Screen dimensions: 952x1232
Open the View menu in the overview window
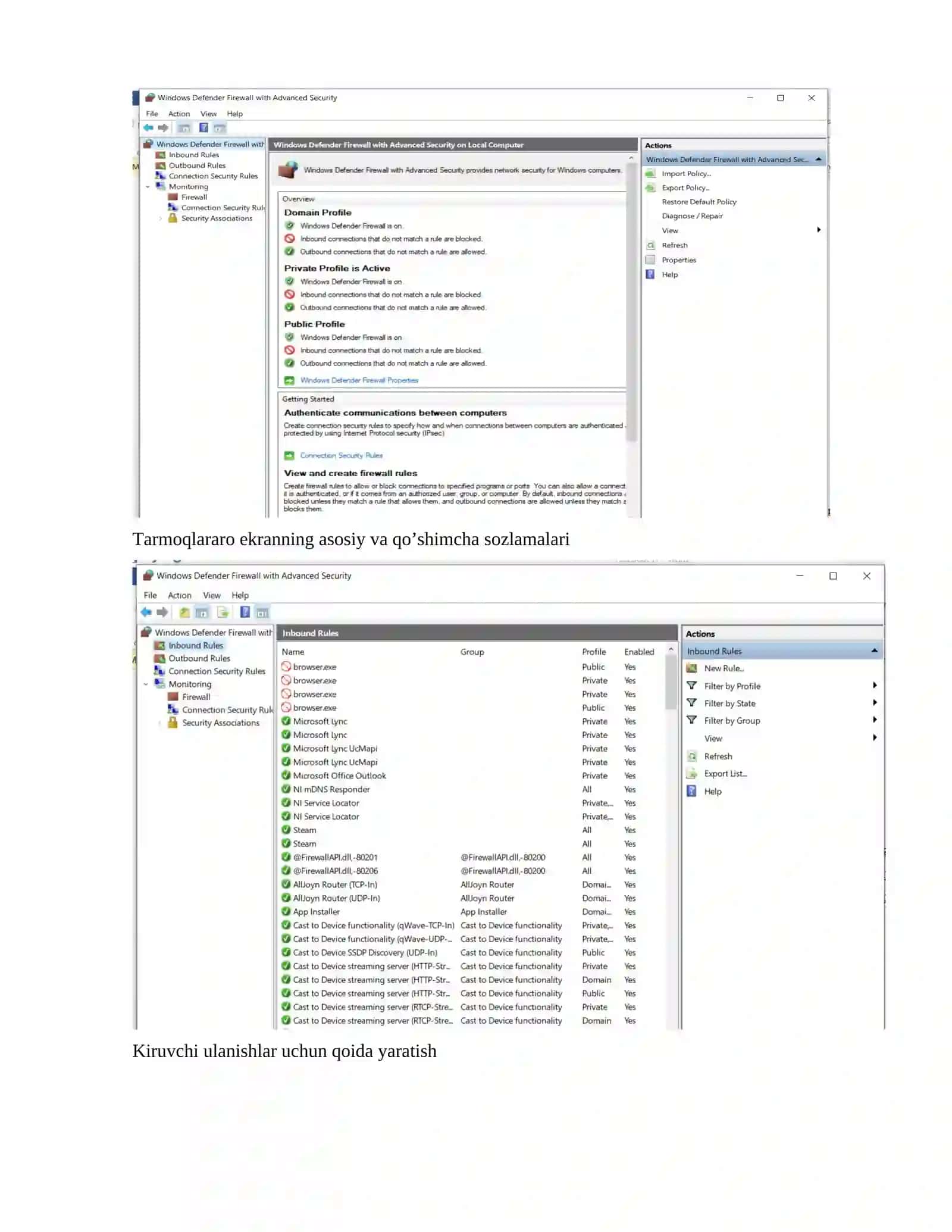[208, 114]
